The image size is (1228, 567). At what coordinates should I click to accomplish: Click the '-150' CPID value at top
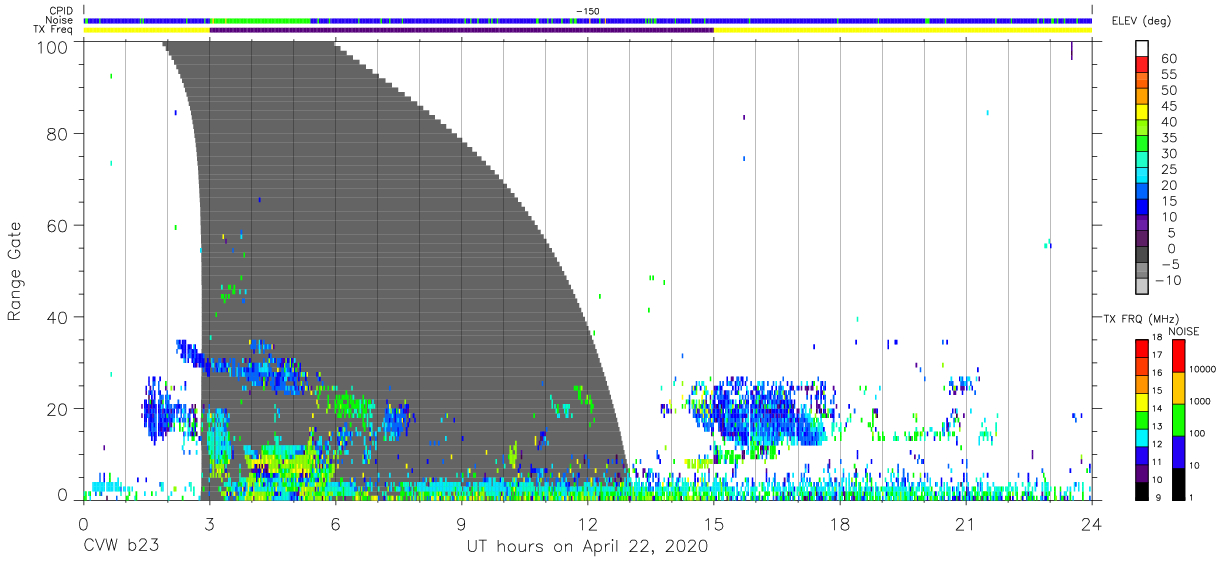(x=587, y=11)
